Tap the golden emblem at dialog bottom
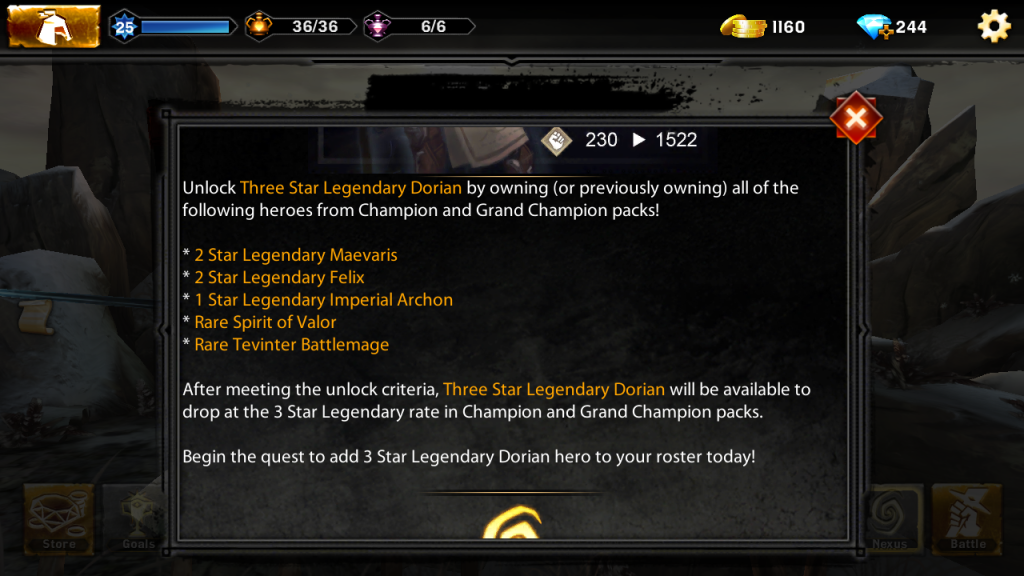 [x=513, y=522]
